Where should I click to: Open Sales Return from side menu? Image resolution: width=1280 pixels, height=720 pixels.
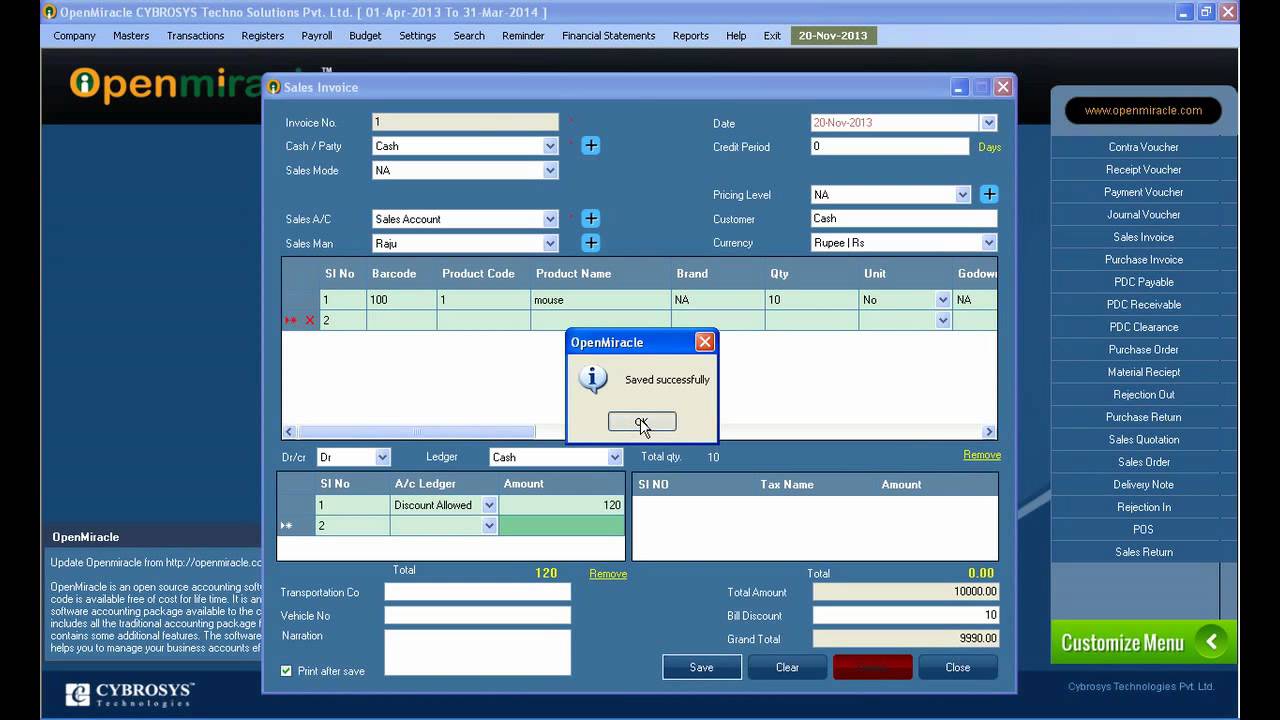[1143, 552]
